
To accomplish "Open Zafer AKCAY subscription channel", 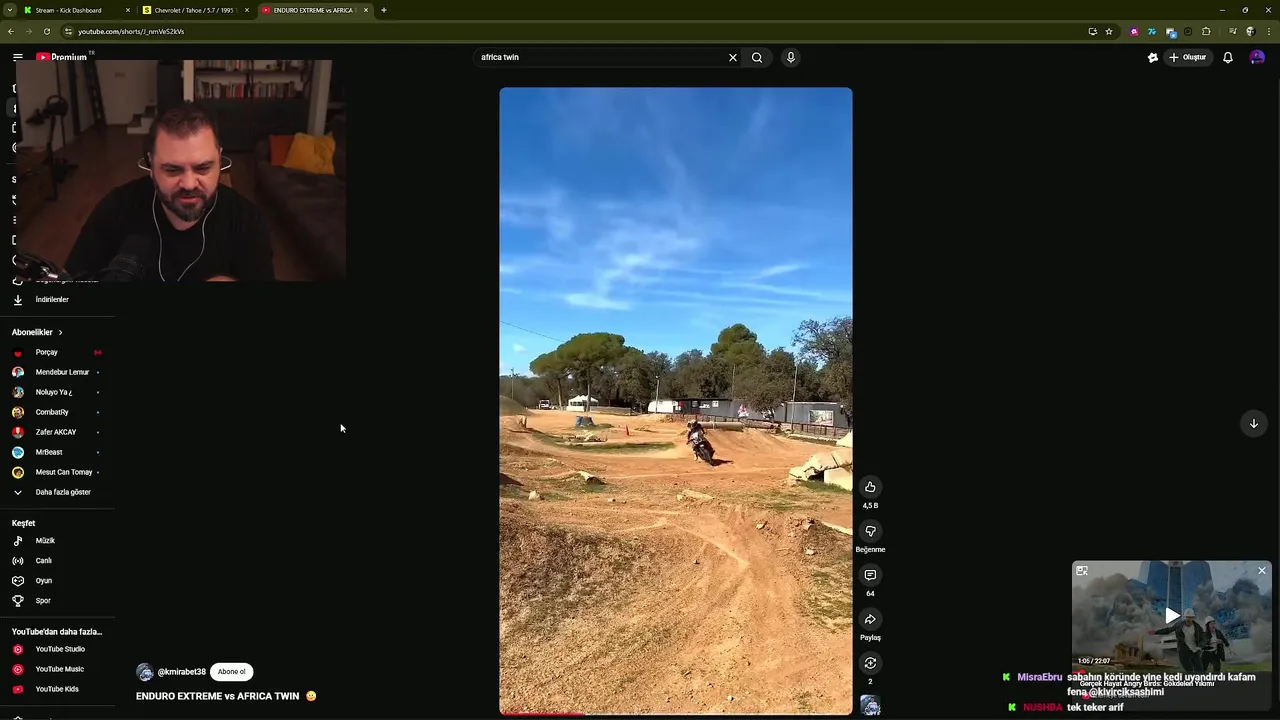I will point(58,432).
